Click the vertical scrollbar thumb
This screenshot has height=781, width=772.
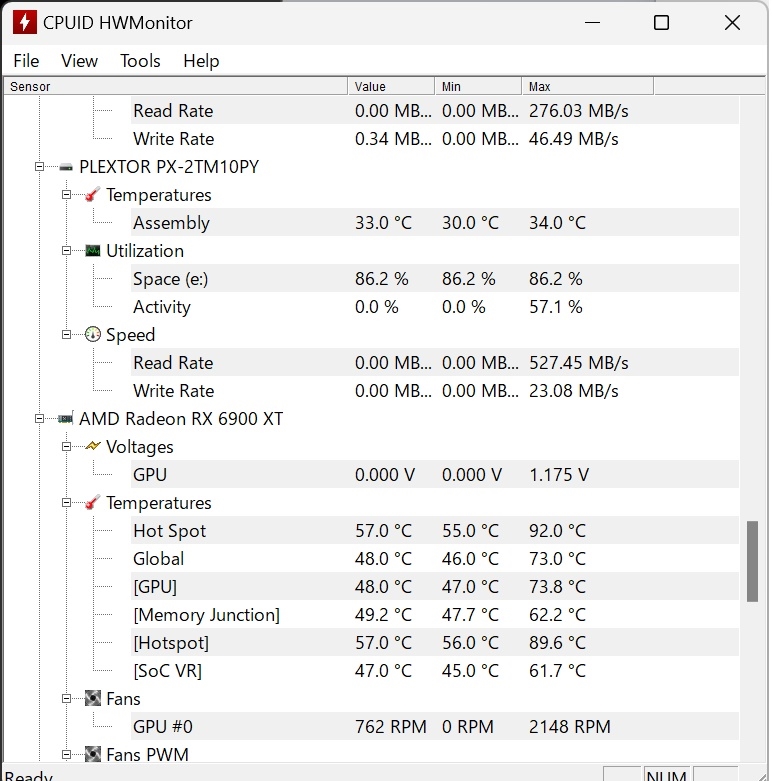(x=753, y=561)
